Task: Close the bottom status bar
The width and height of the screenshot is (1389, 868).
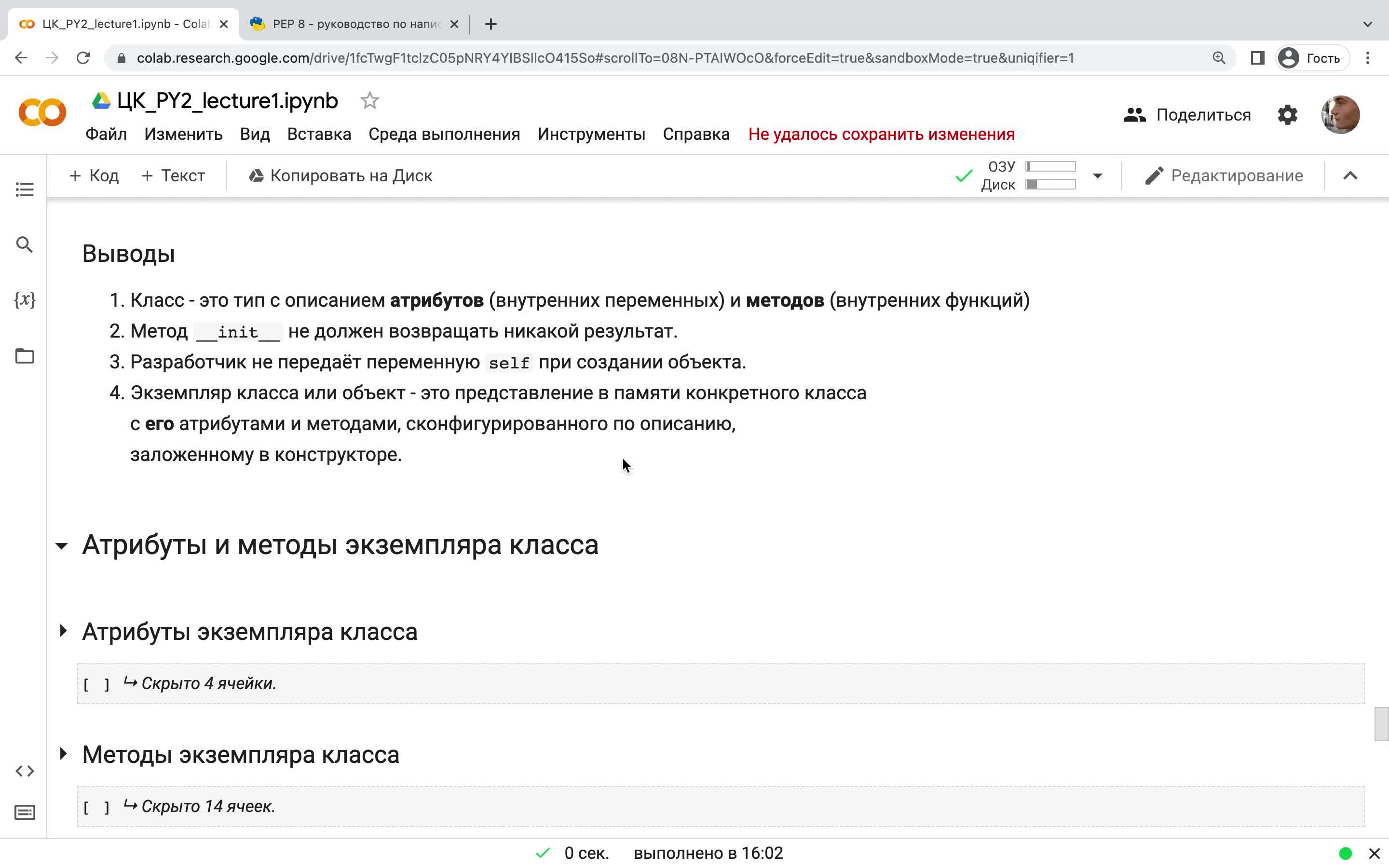Action: [1375, 854]
